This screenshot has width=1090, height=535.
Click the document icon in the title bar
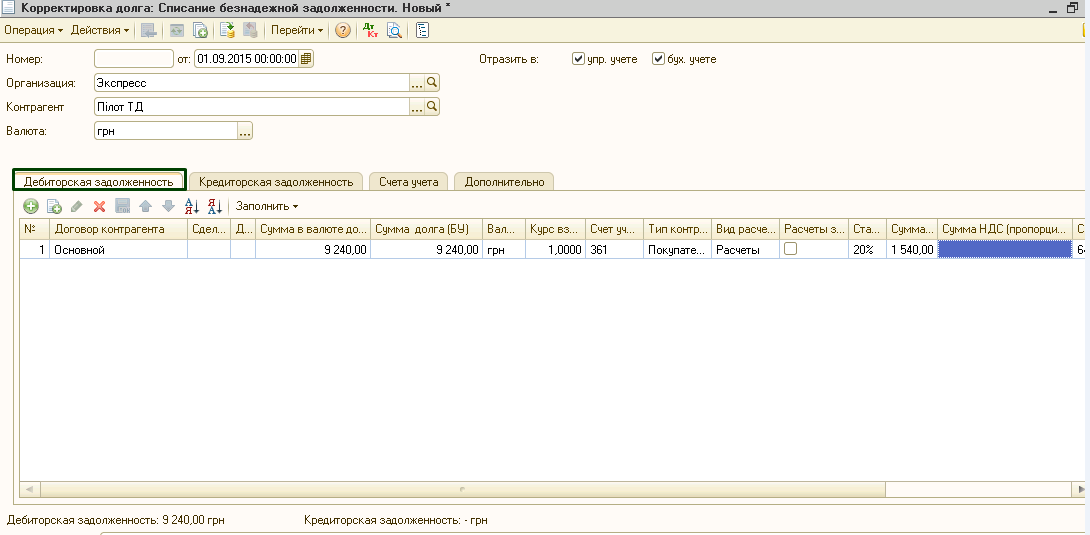9,6
